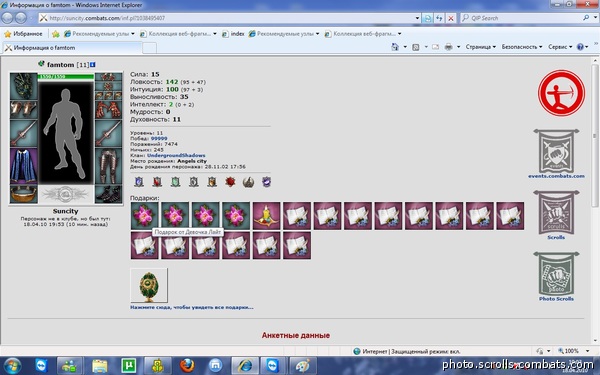The image size is (600, 375).
Task: Click the golden lamp gift icon
Action: tap(266, 216)
